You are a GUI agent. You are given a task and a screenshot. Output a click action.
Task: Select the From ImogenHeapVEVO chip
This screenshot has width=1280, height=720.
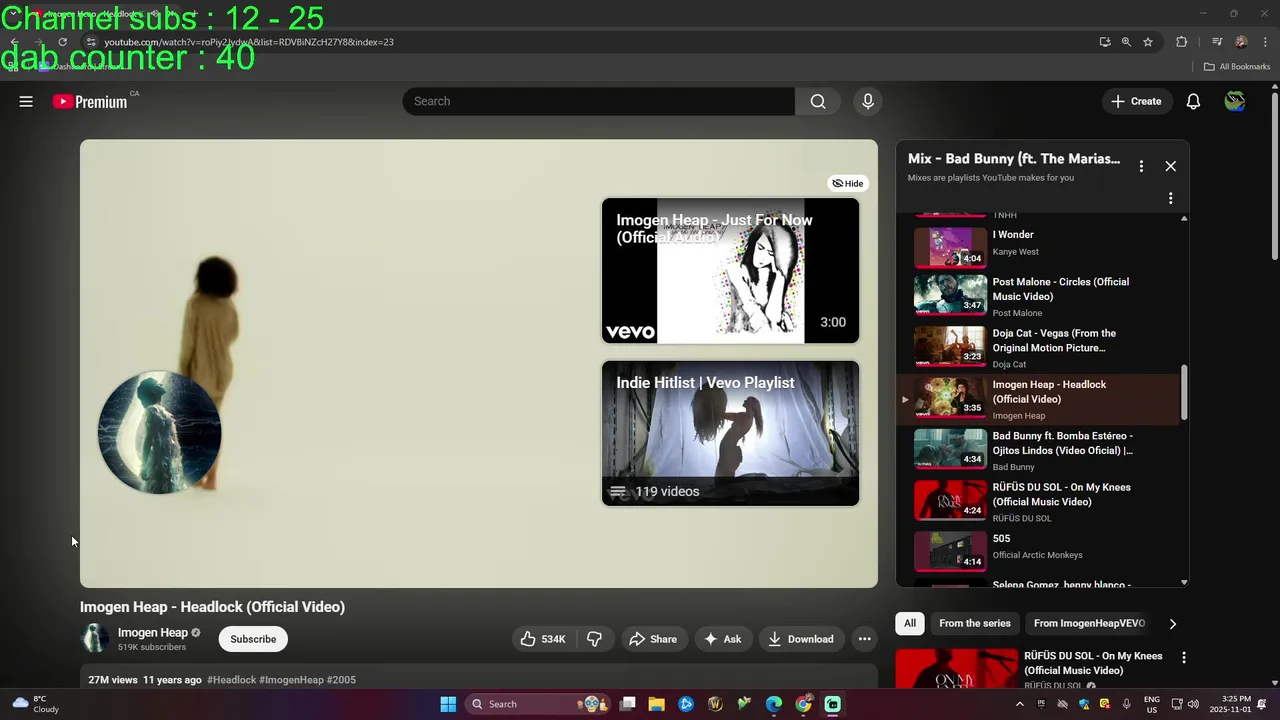(1089, 623)
